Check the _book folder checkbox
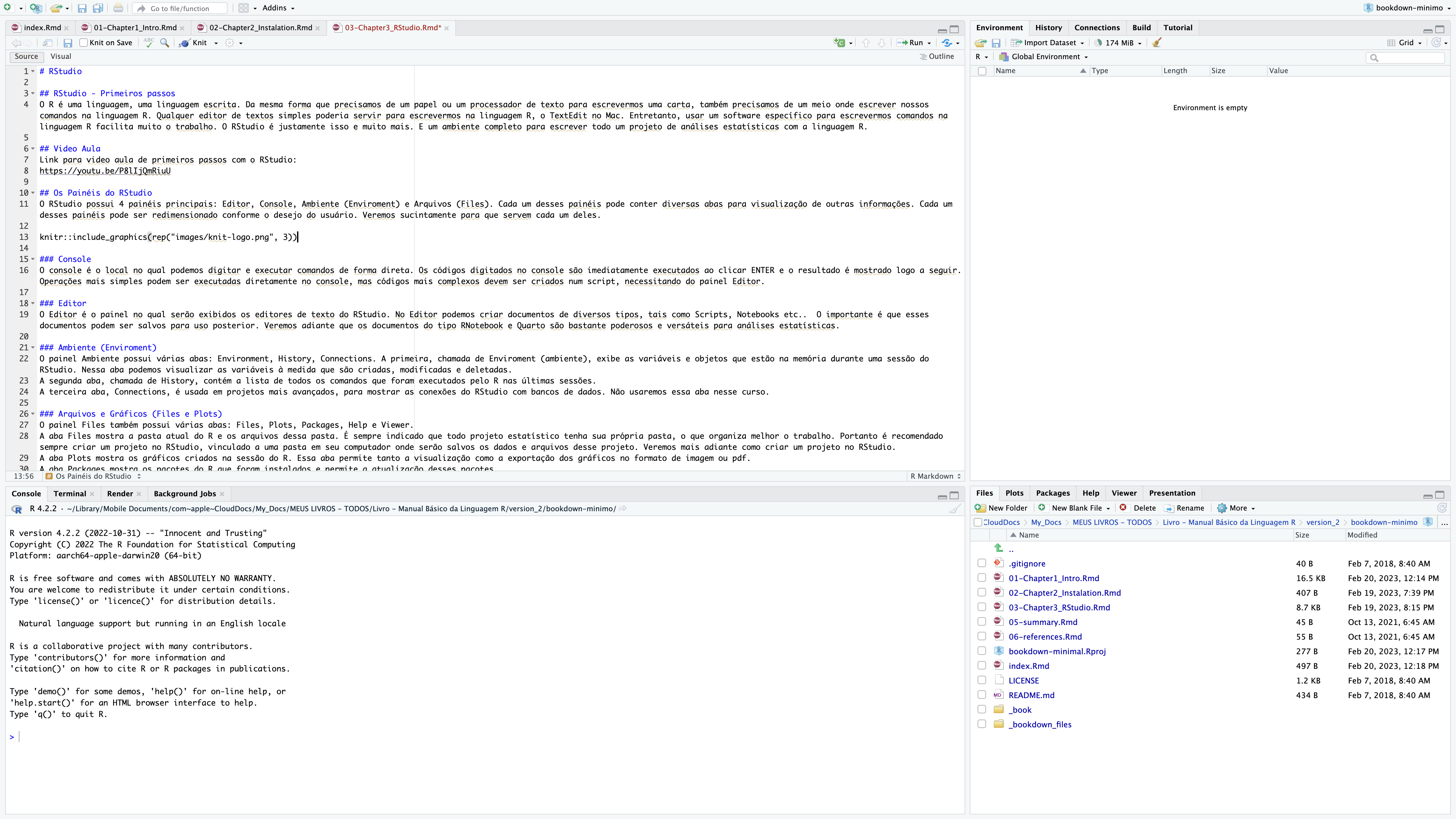The image size is (1456, 819). click(982, 710)
